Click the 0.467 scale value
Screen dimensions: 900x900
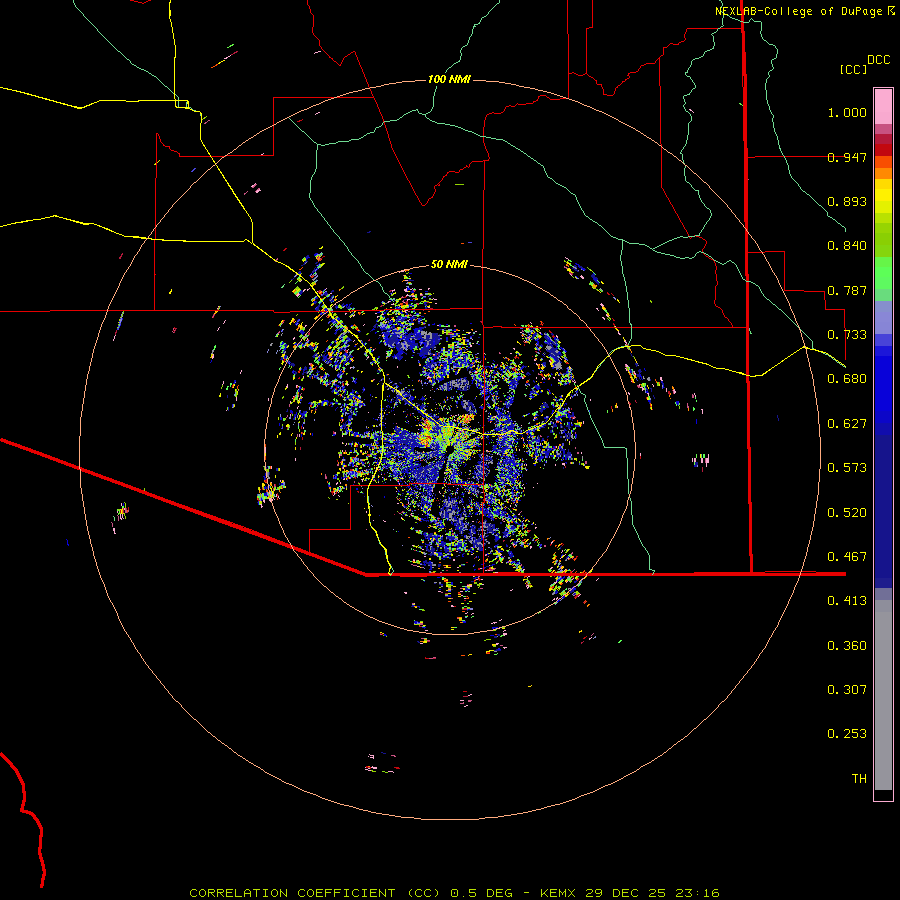[847, 557]
